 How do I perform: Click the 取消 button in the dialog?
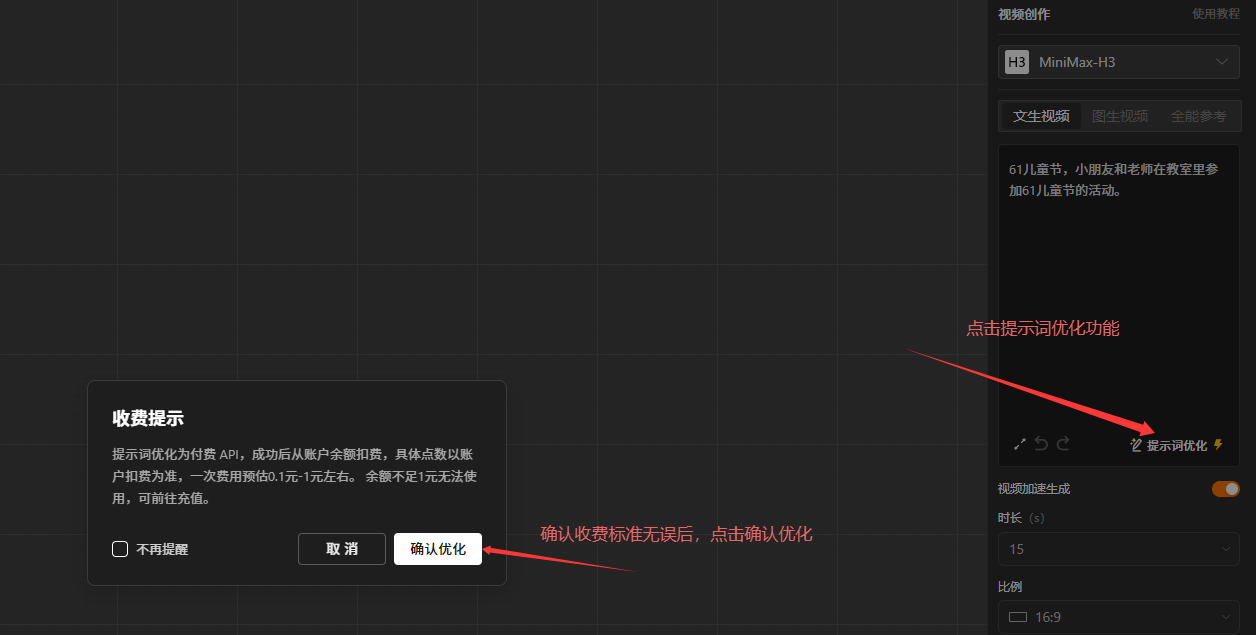click(x=342, y=549)
